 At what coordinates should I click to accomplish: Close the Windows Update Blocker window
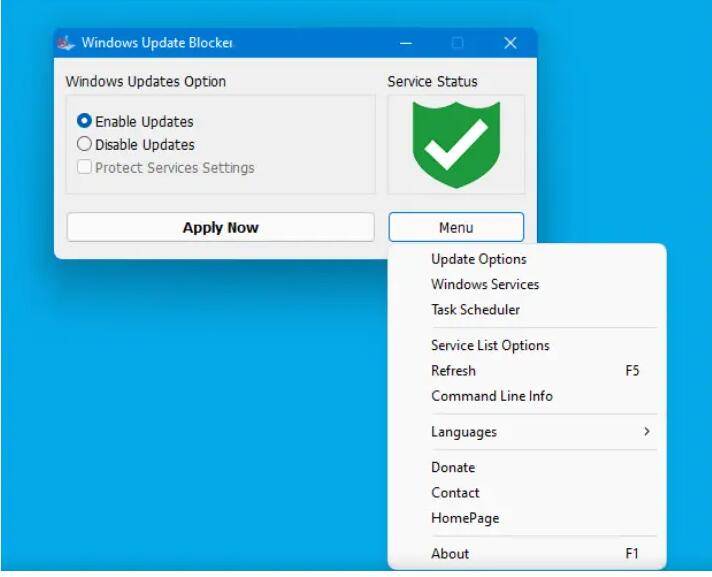point(510,43)
